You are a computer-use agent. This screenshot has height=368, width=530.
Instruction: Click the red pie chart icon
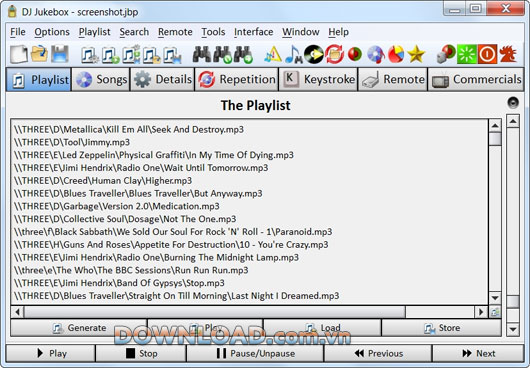tap(396, 54)
